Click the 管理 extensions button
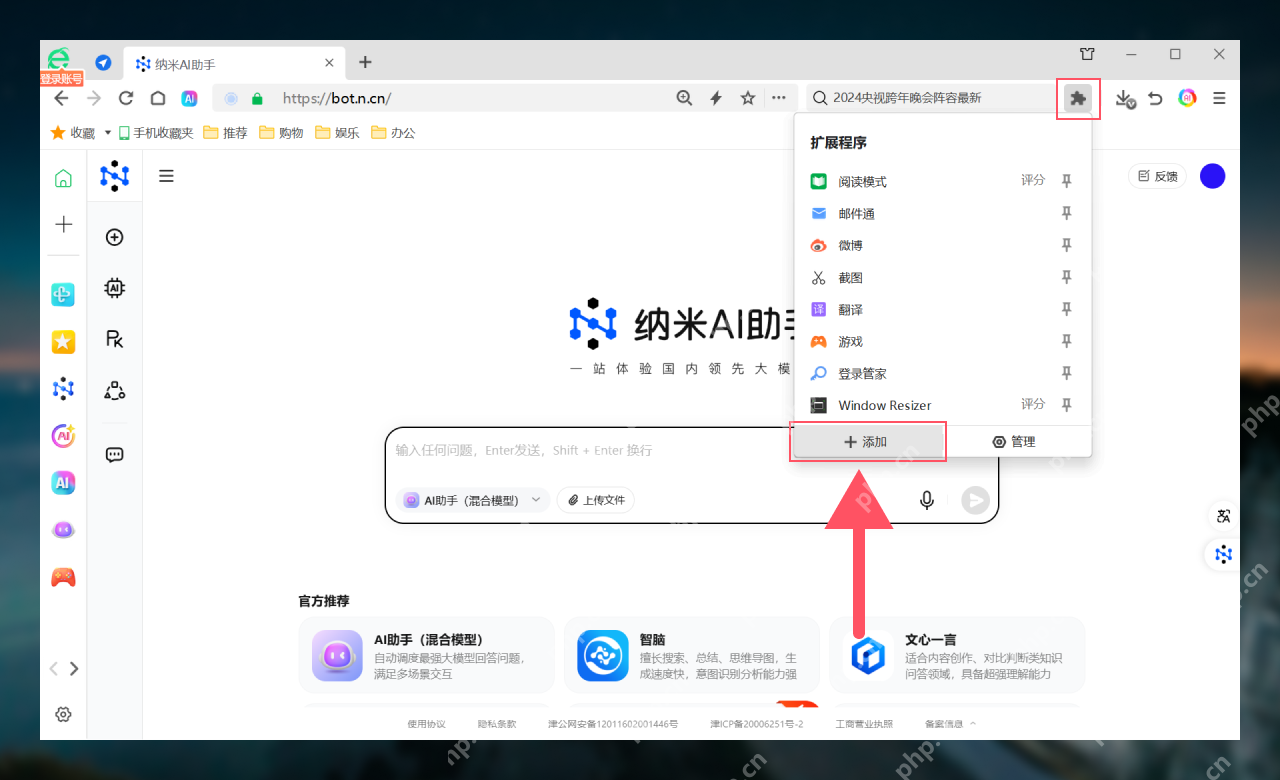 [x=1013, y=441]
